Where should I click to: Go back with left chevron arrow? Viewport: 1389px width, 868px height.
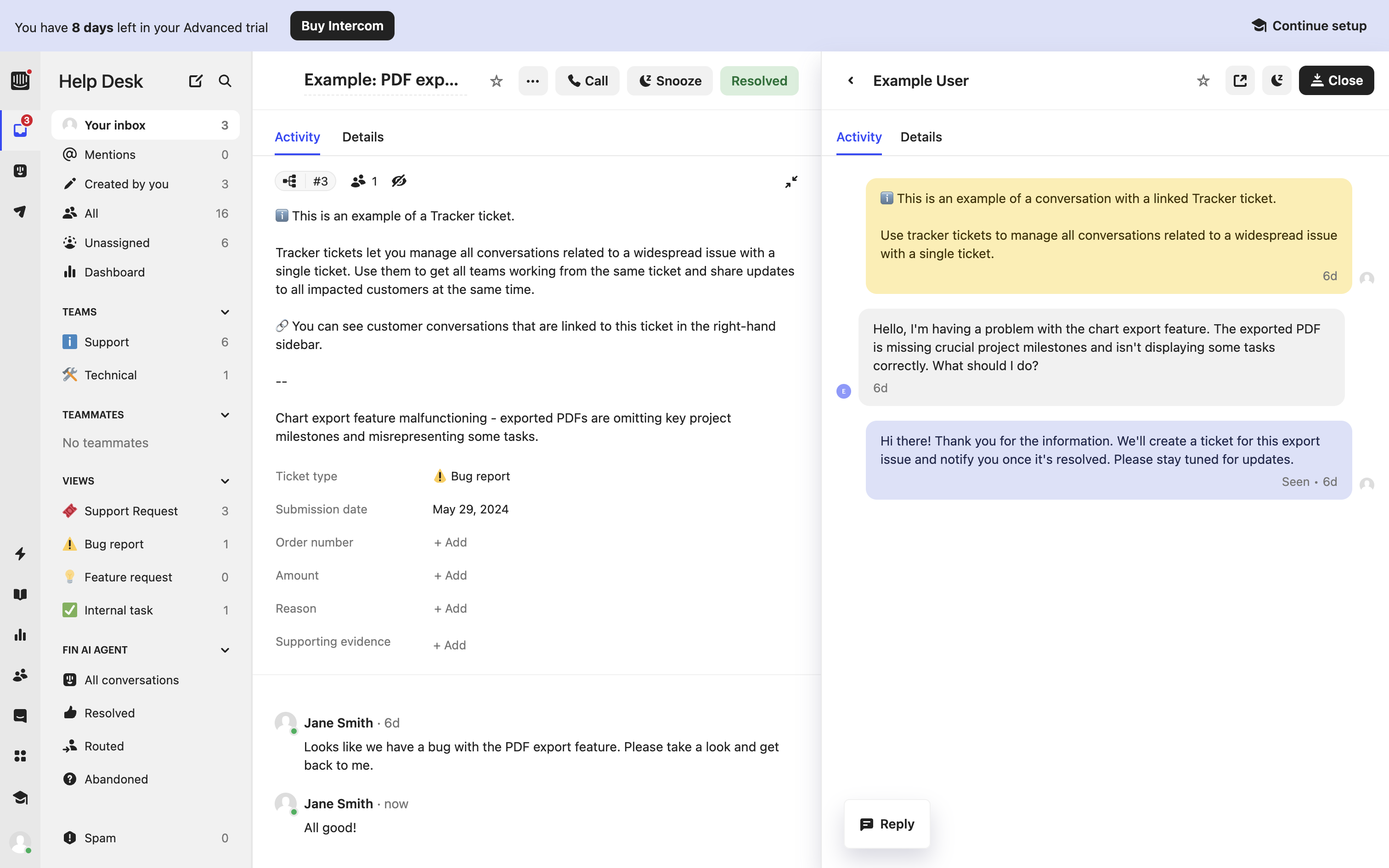(851, 80)
